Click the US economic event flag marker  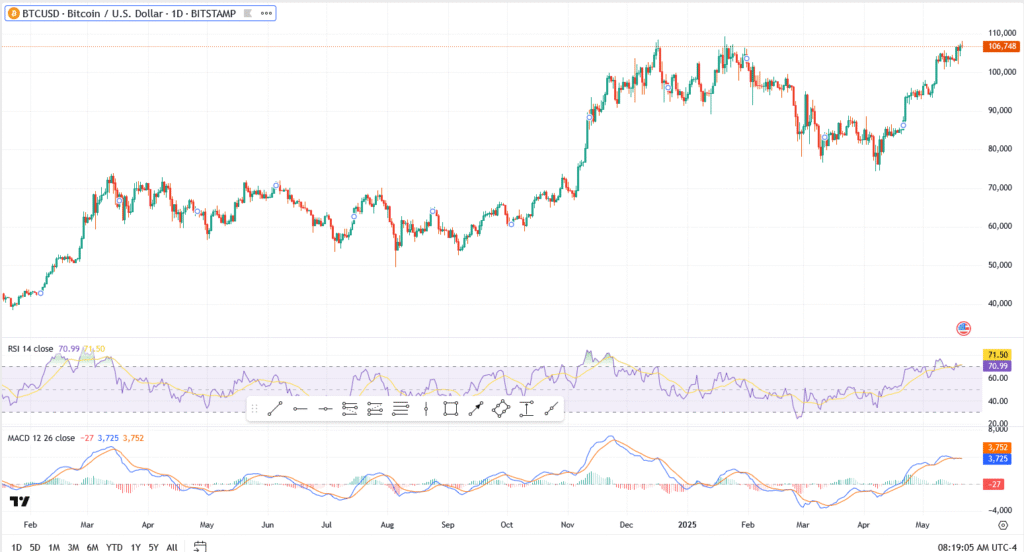point(964,328)
